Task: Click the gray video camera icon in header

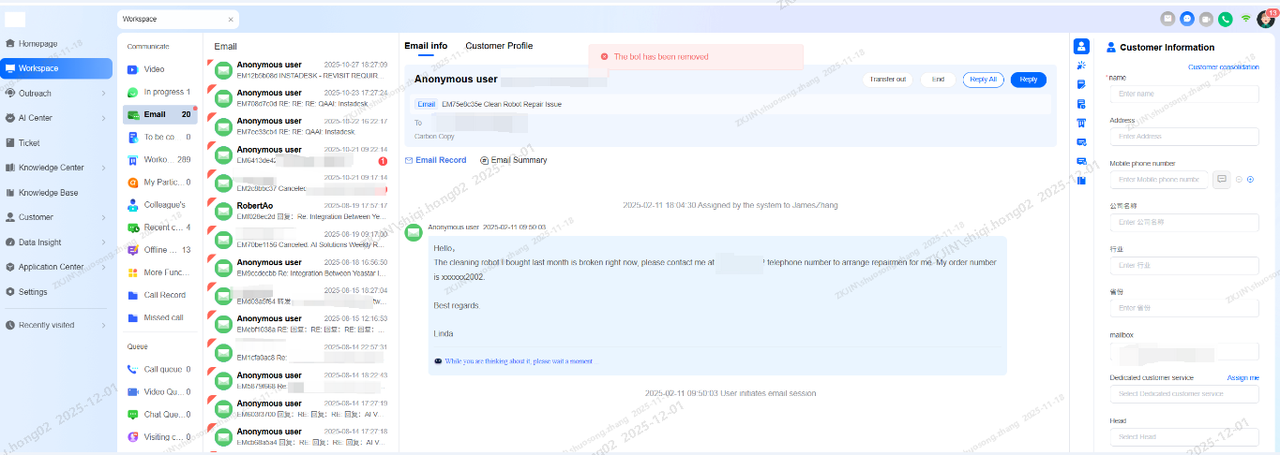Action: 1206,19
